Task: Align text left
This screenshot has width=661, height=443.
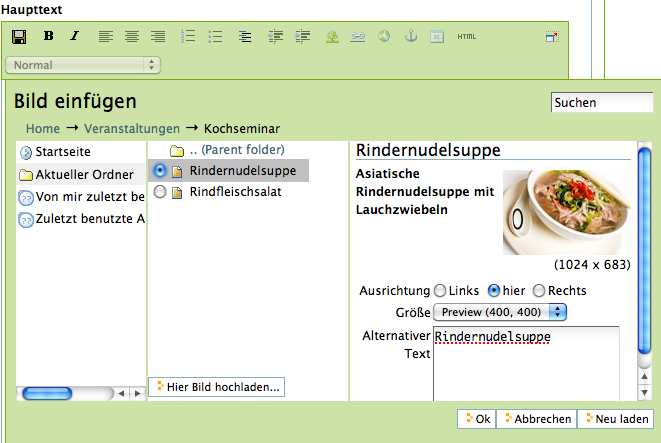Action: [x=106, y=37]
